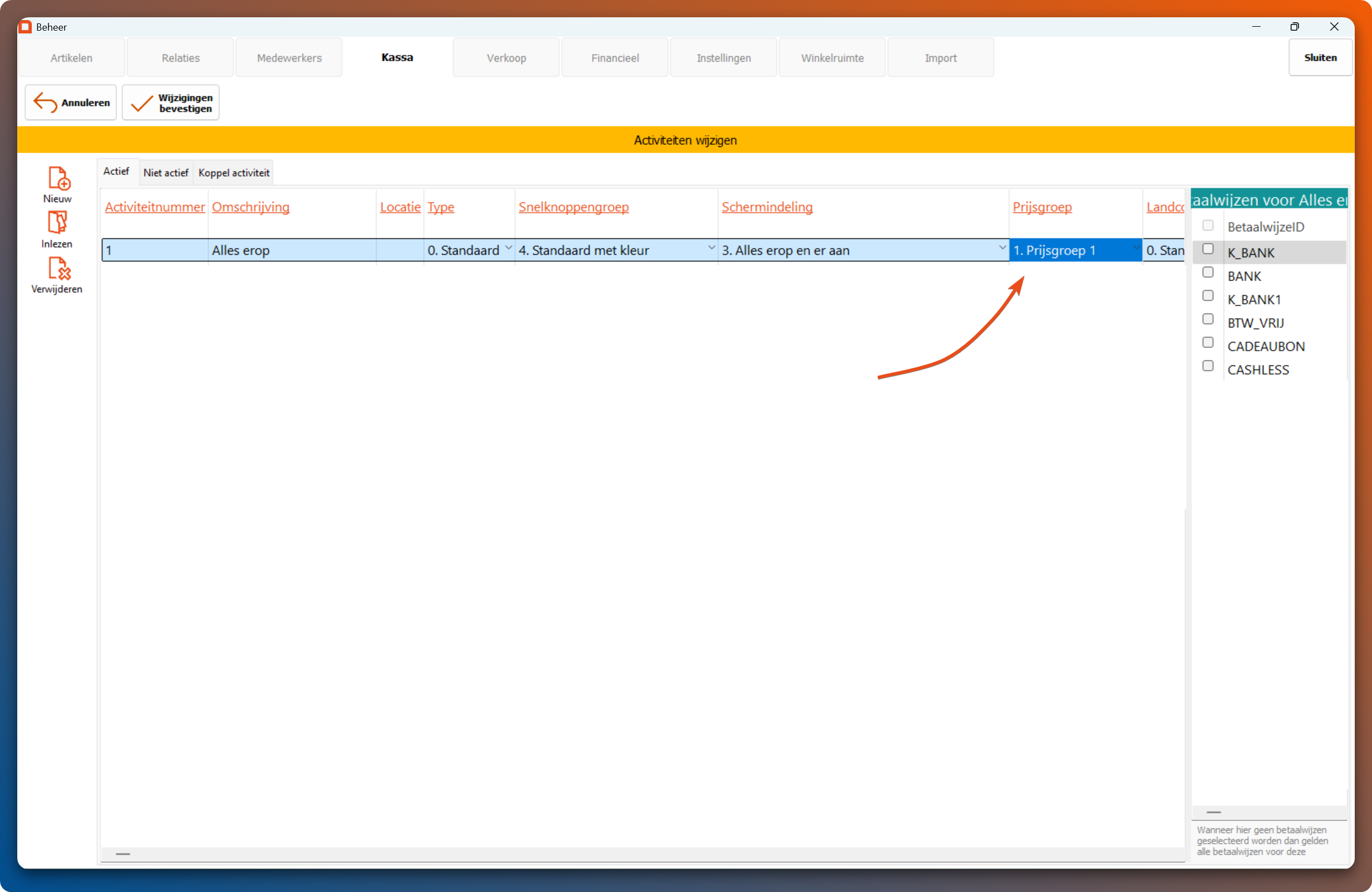Open the Schermindeling dropdown arrow
This screenshot has height=892, width=1372.
click(x=1002, y=248)
